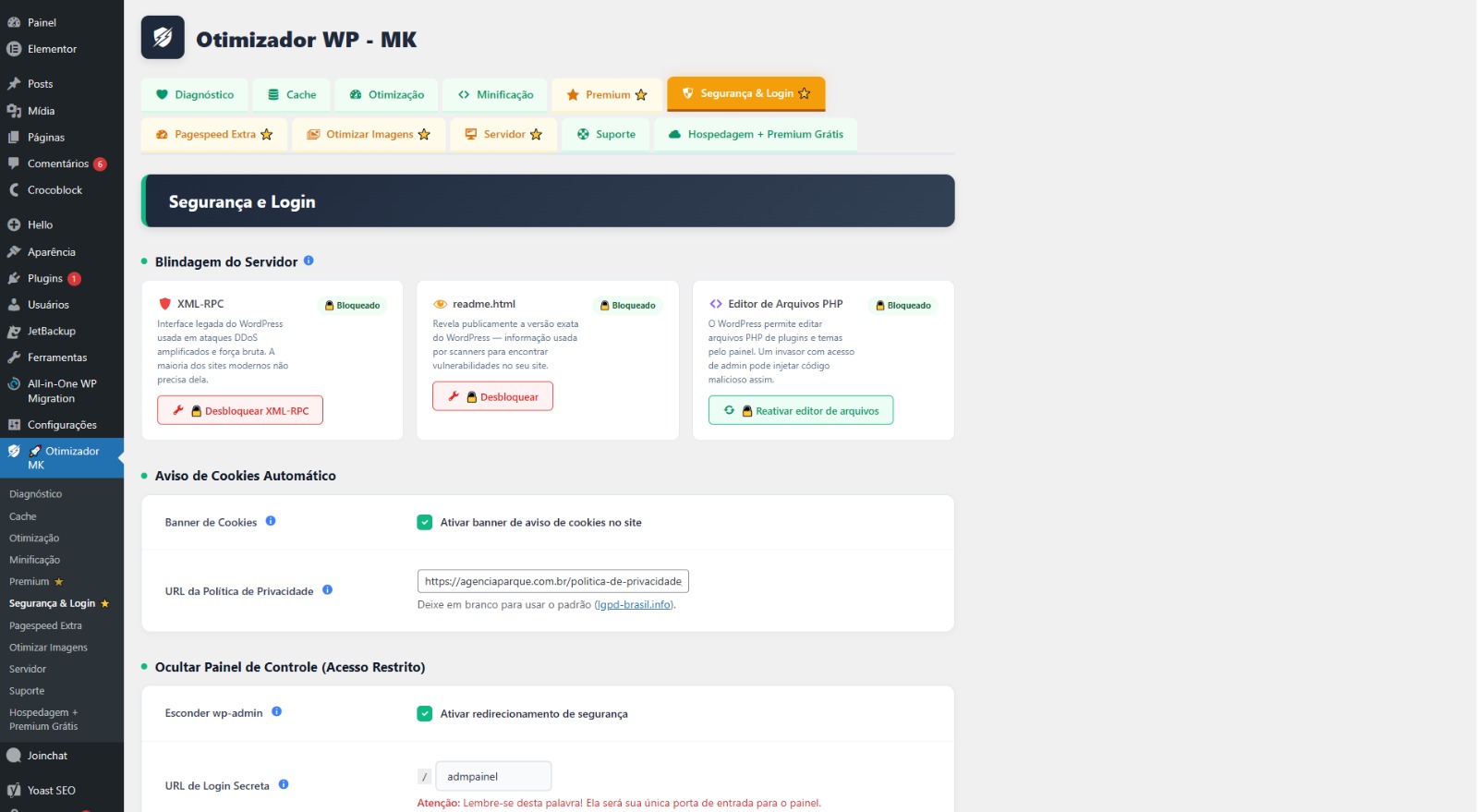The width and height of the screenshot is (1478, 812).
Task: Click the Crocoblock icon in sidebar
Action: [14, 189]
